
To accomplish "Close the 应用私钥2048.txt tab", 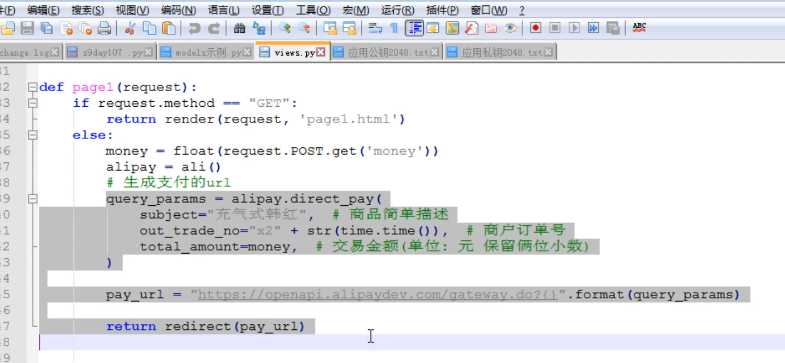I will tap(549, 52).
